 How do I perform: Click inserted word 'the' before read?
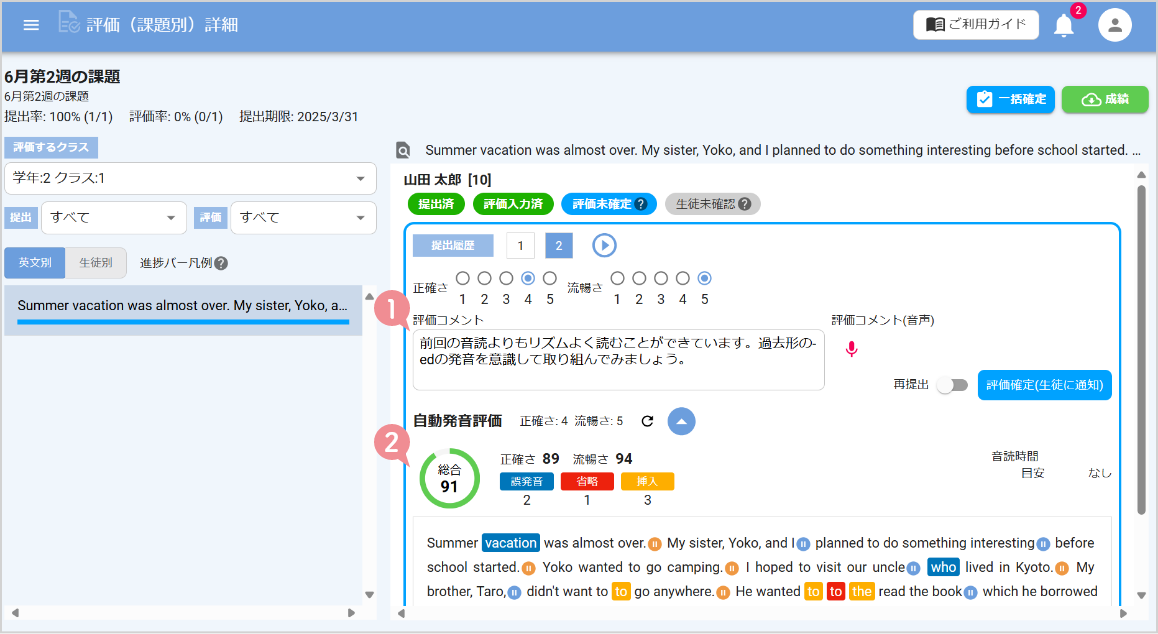(862, 592)
